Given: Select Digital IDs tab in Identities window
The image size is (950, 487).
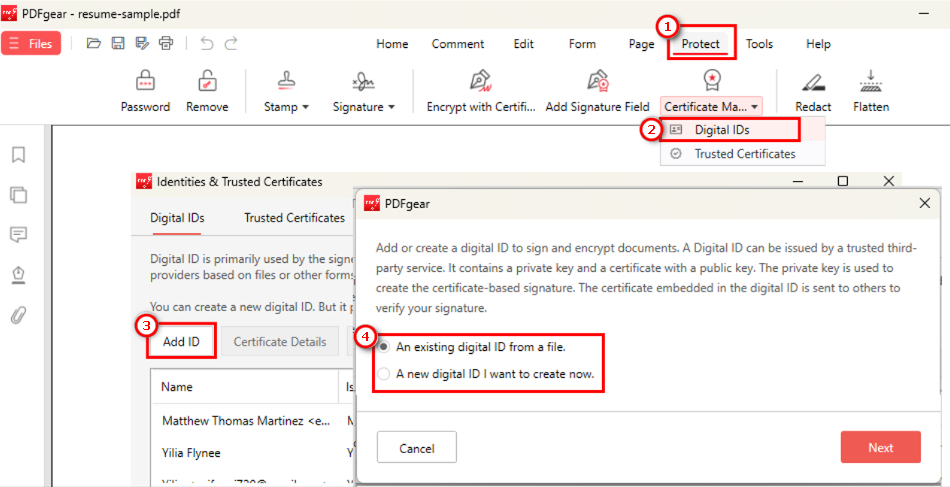Looking at the screenshot, I should (177, 218).
